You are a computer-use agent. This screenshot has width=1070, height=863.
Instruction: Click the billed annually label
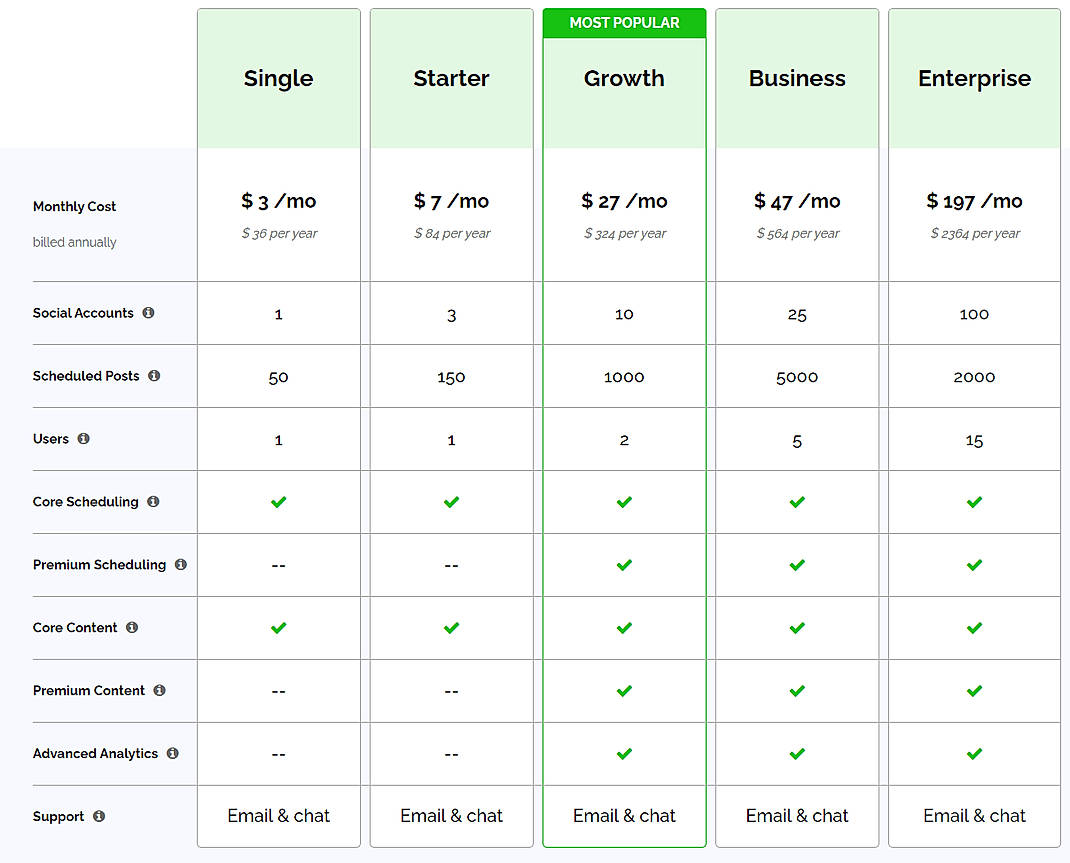74,242
